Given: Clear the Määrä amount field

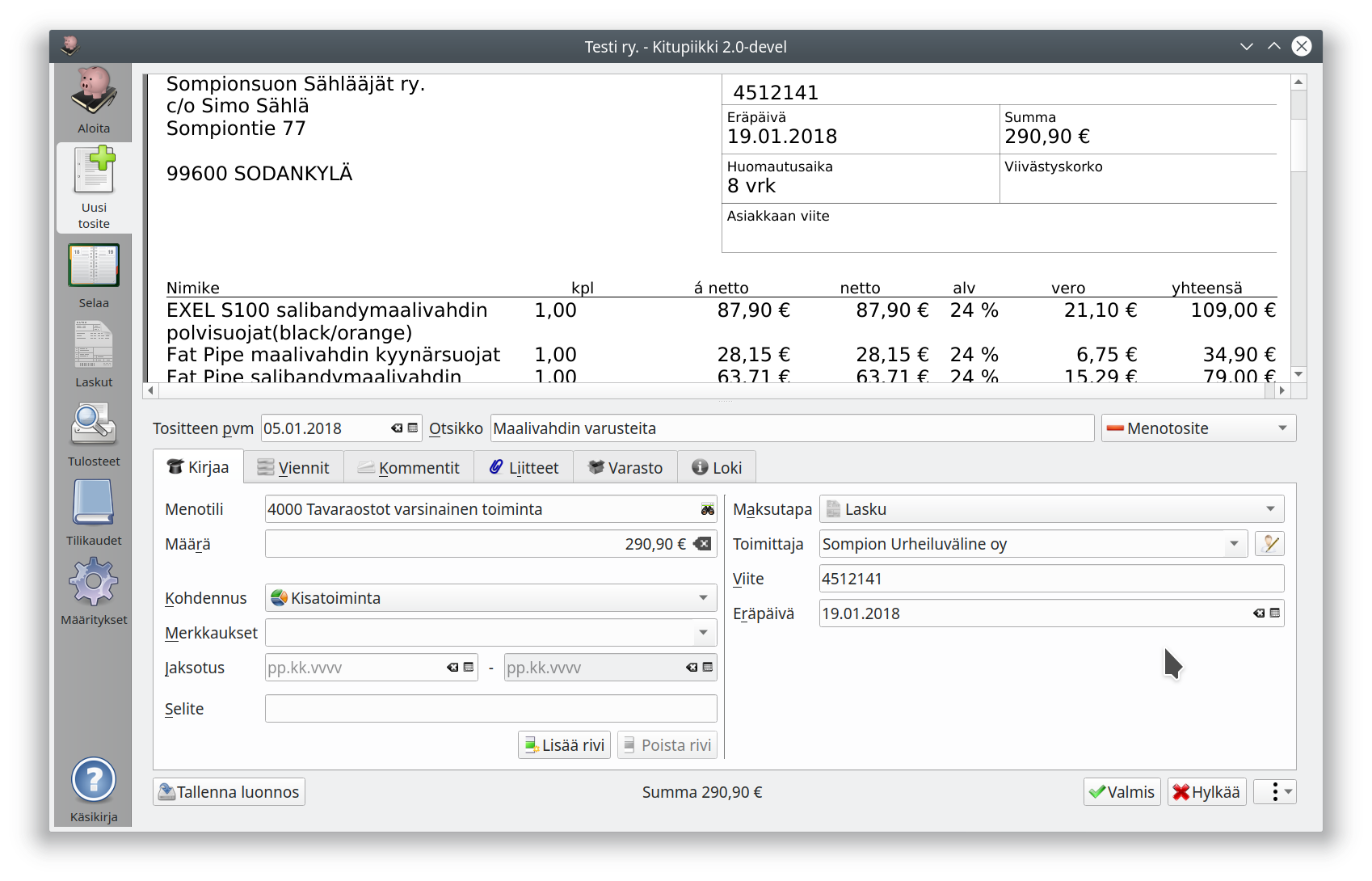Looking at the screenshot, I should pyautogui.click(x=703, y=544).
